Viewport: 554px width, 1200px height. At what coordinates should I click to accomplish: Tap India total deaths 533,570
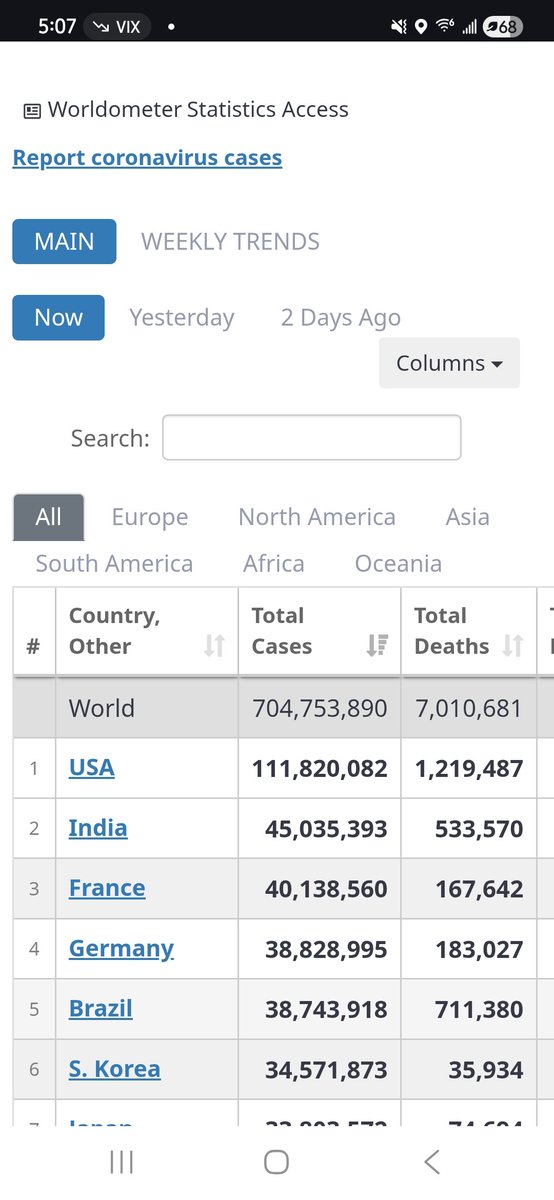click(x=479, y=829)
